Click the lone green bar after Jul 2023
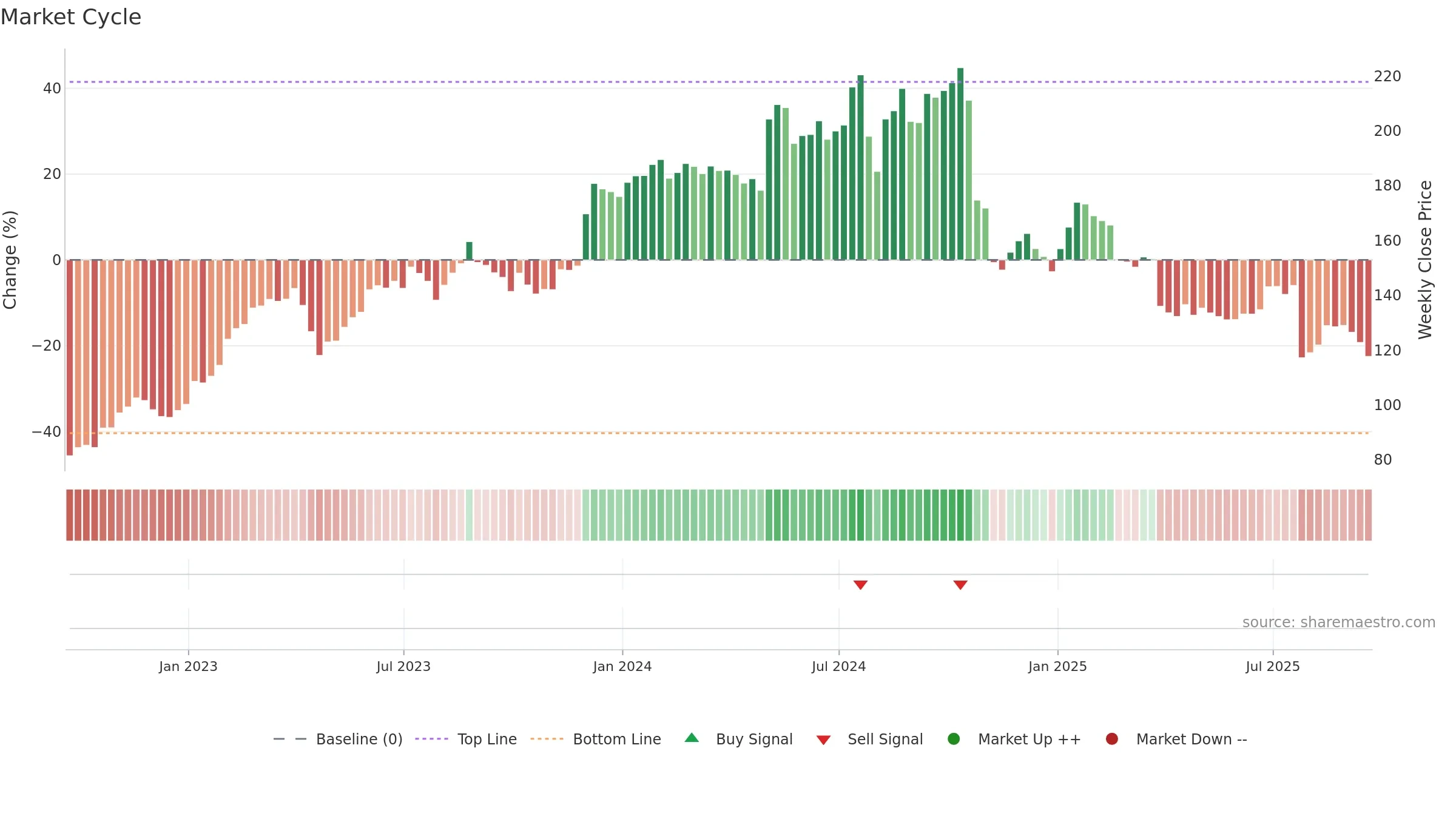Image resolution: width=1456 pixels, height=819 pixels. pos(469,251)
